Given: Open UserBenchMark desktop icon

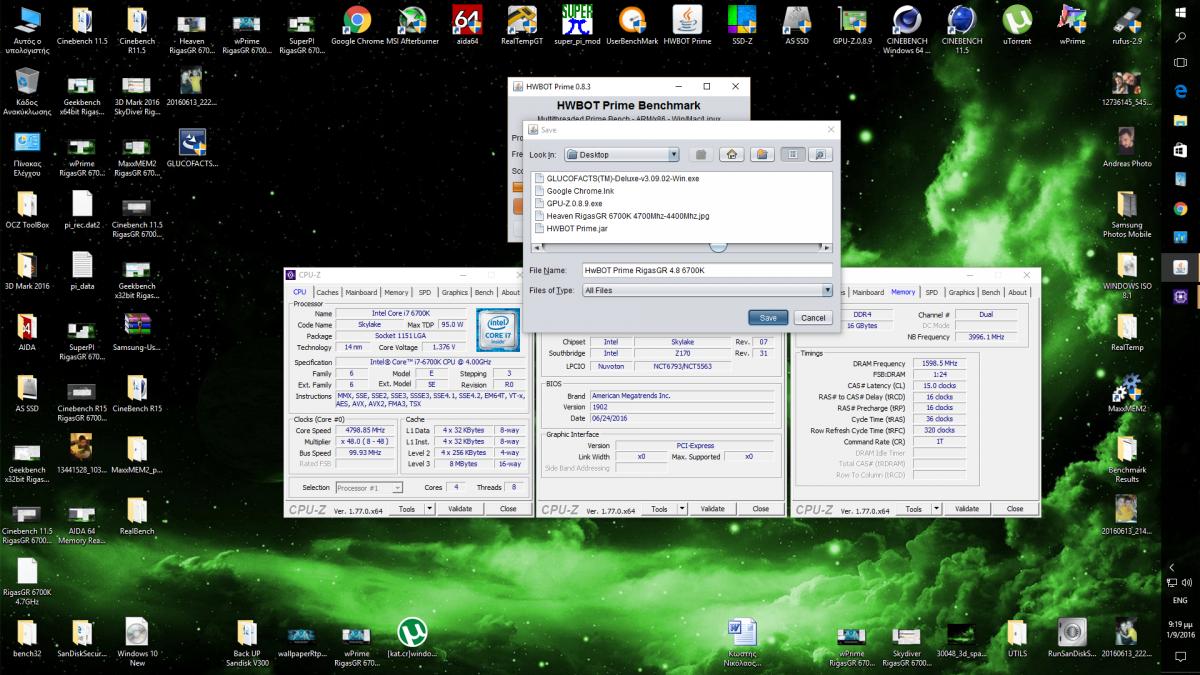Looking at the screenshot, I should point(632,25).
